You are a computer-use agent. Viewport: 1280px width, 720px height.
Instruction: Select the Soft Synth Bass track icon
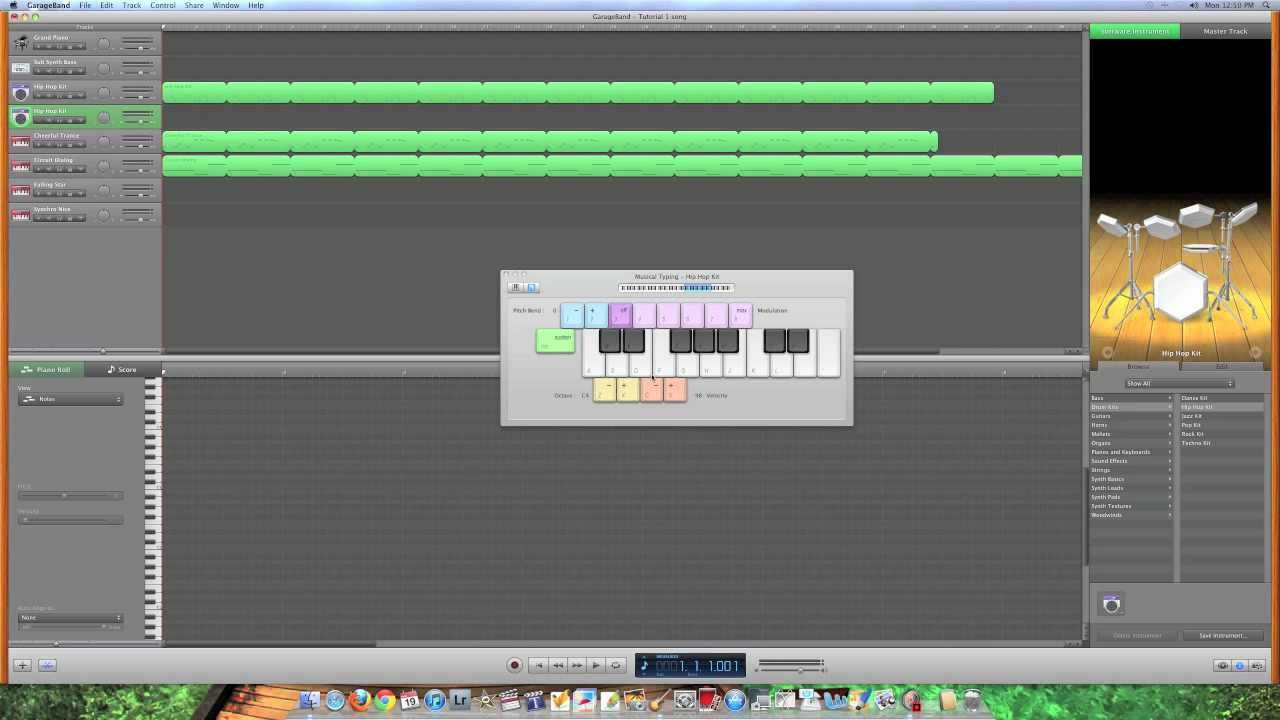(20, 68)
